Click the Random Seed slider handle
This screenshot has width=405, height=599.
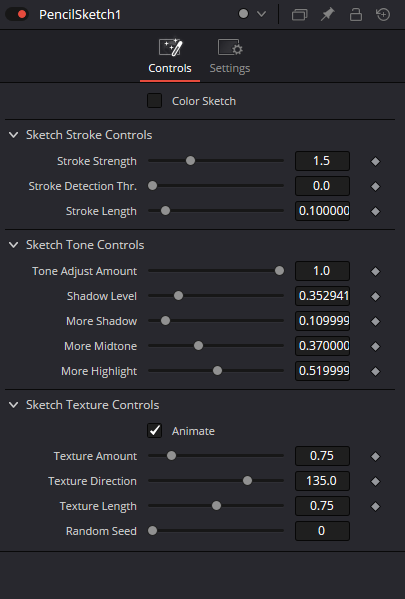pyautogui.click(x=152, y=531)
